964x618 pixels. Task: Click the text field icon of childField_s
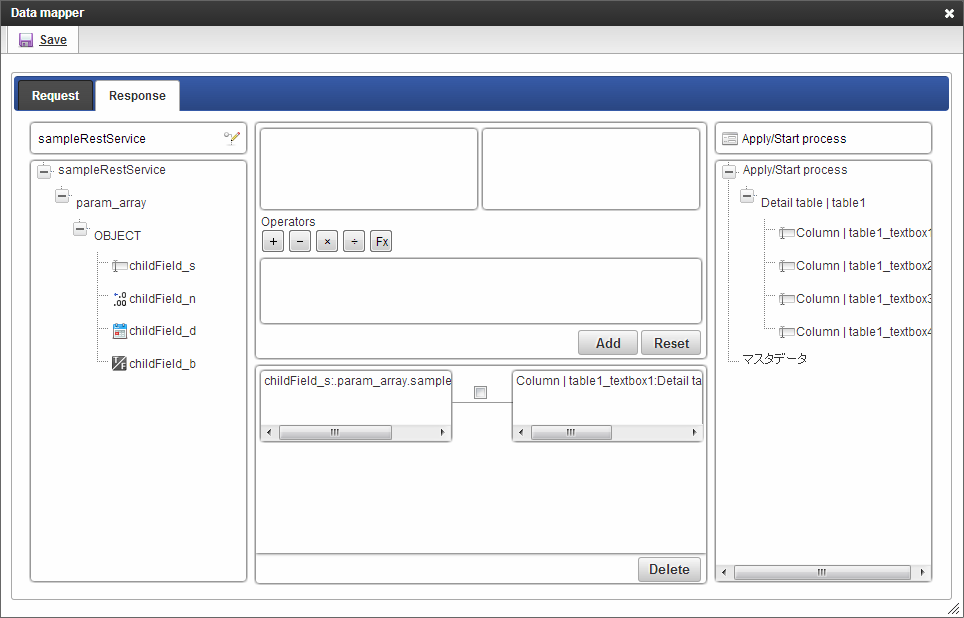[x=120, y=266]
